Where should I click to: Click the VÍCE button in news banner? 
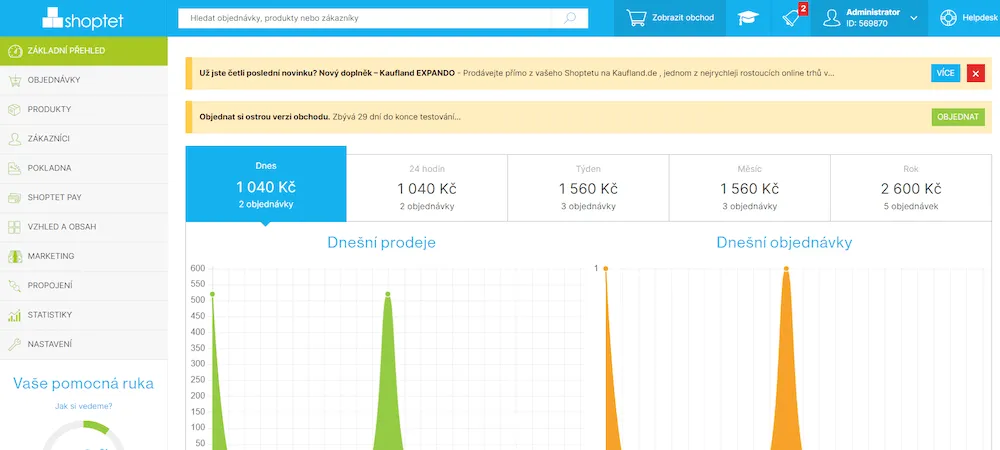coord(945,73)
